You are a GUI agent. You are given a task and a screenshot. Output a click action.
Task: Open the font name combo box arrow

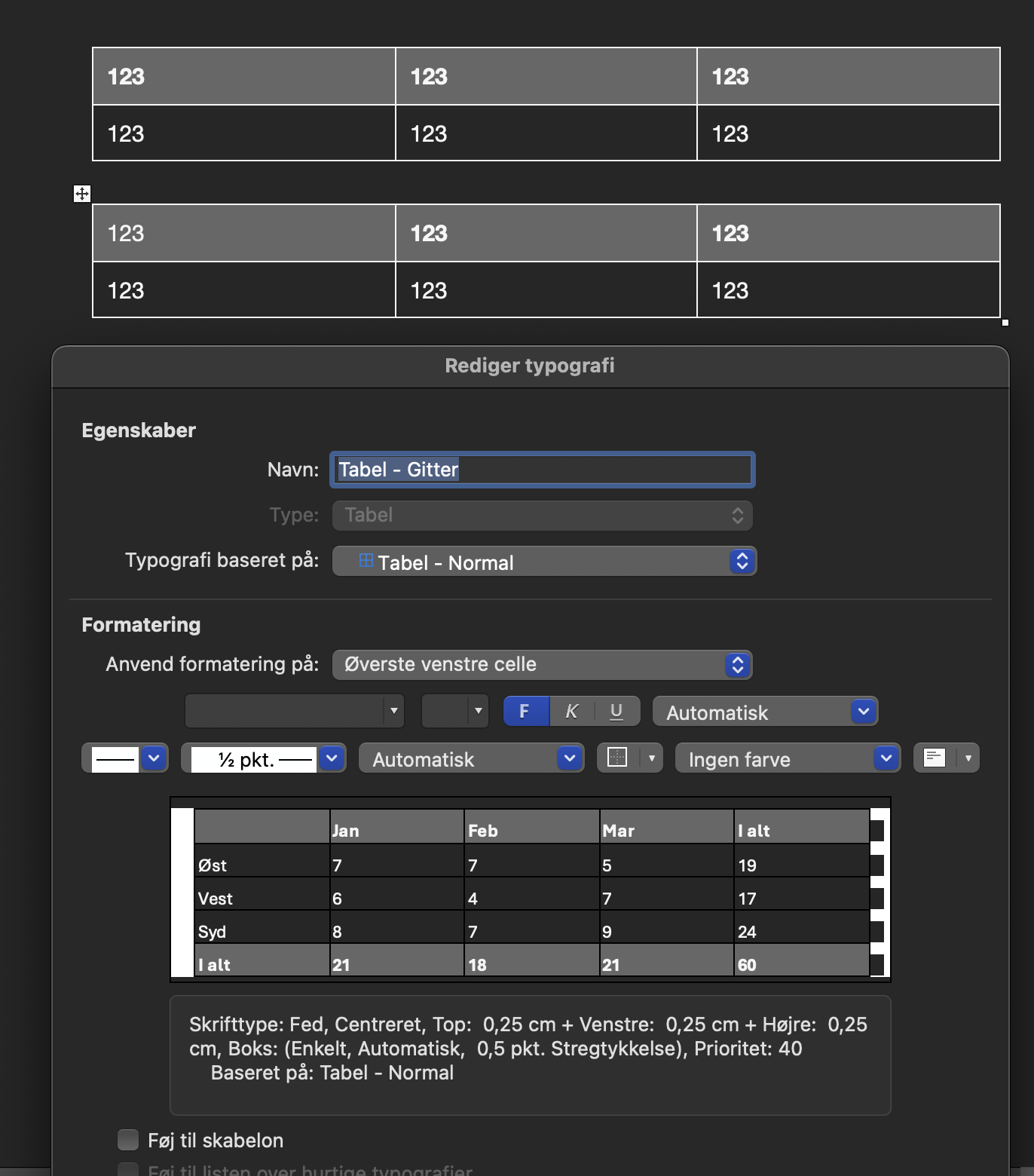pyautogui.click(x=393, y=711)
